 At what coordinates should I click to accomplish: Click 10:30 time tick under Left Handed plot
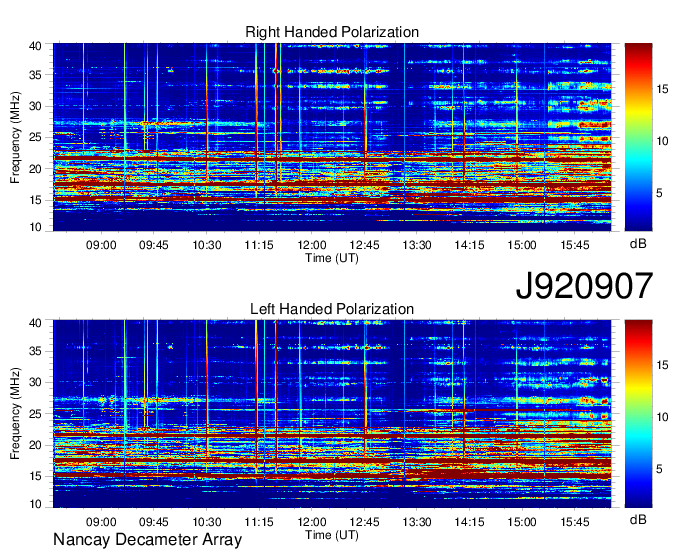coord(206,522)
